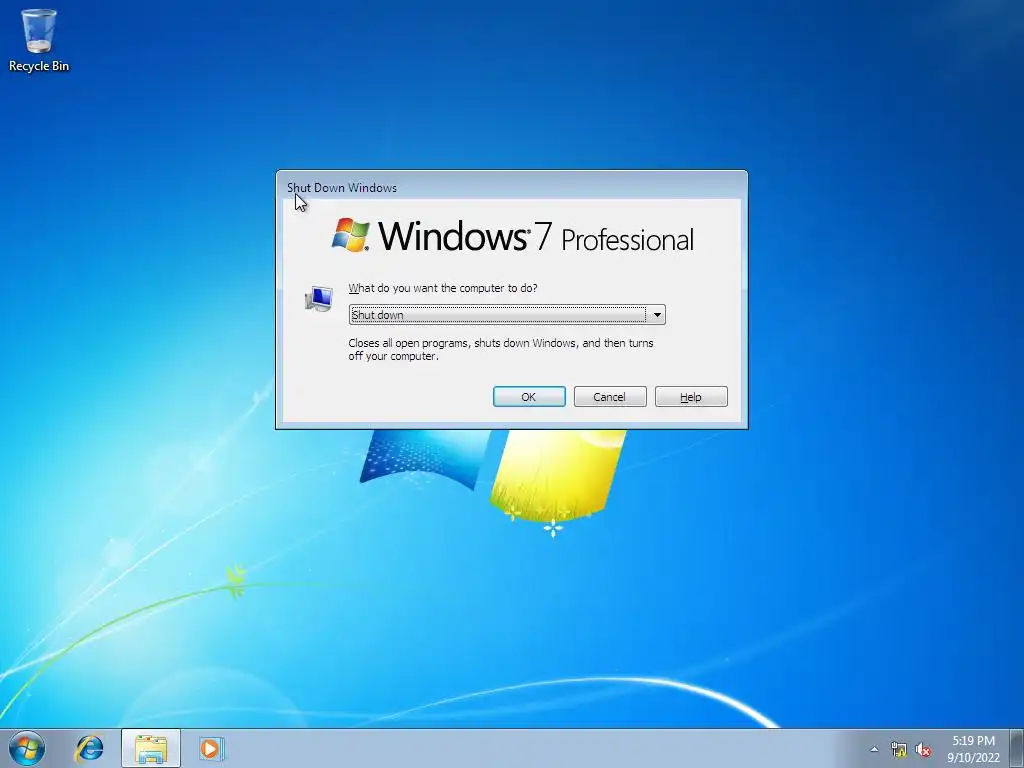This screenshot has height=768, width=1024.
Task: Click the muted volume tray icon
Action: 923,749
